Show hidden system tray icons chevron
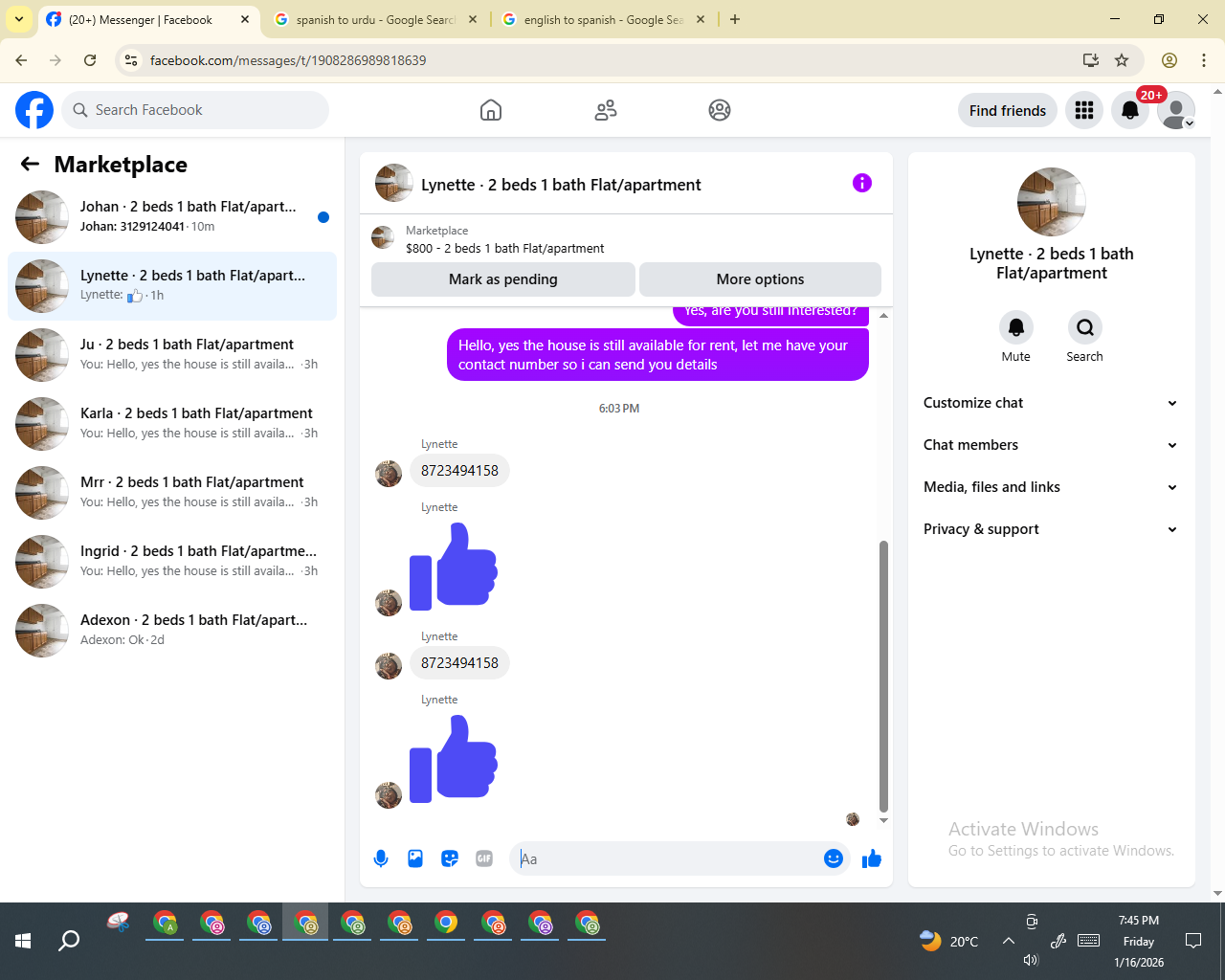This screenshot has width=1225, height=980. (x=1008, y=941)
